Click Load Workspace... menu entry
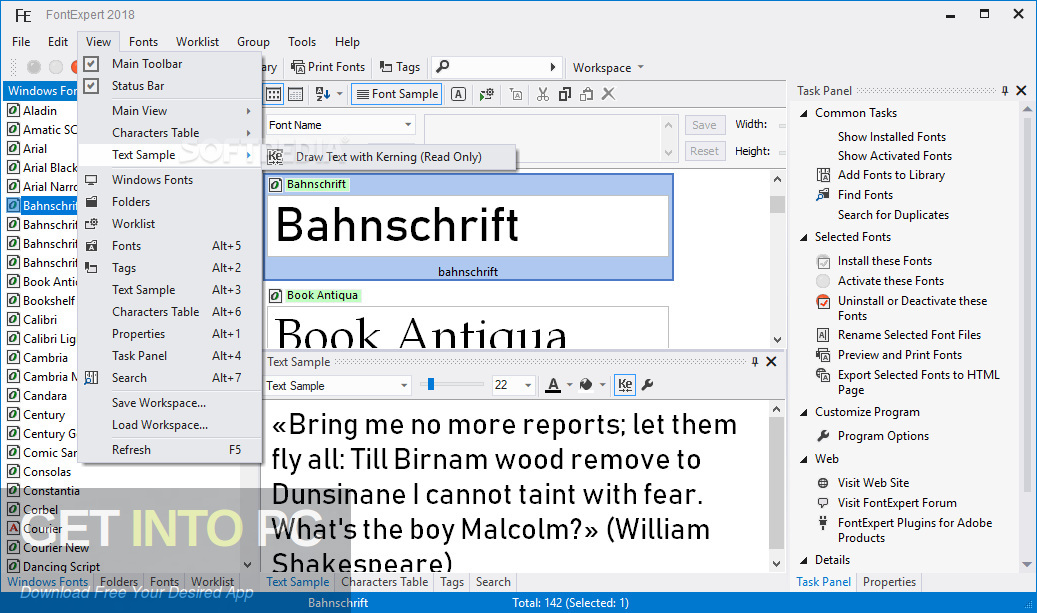This screenshot has height=613, width=1037. click(169, 425)
